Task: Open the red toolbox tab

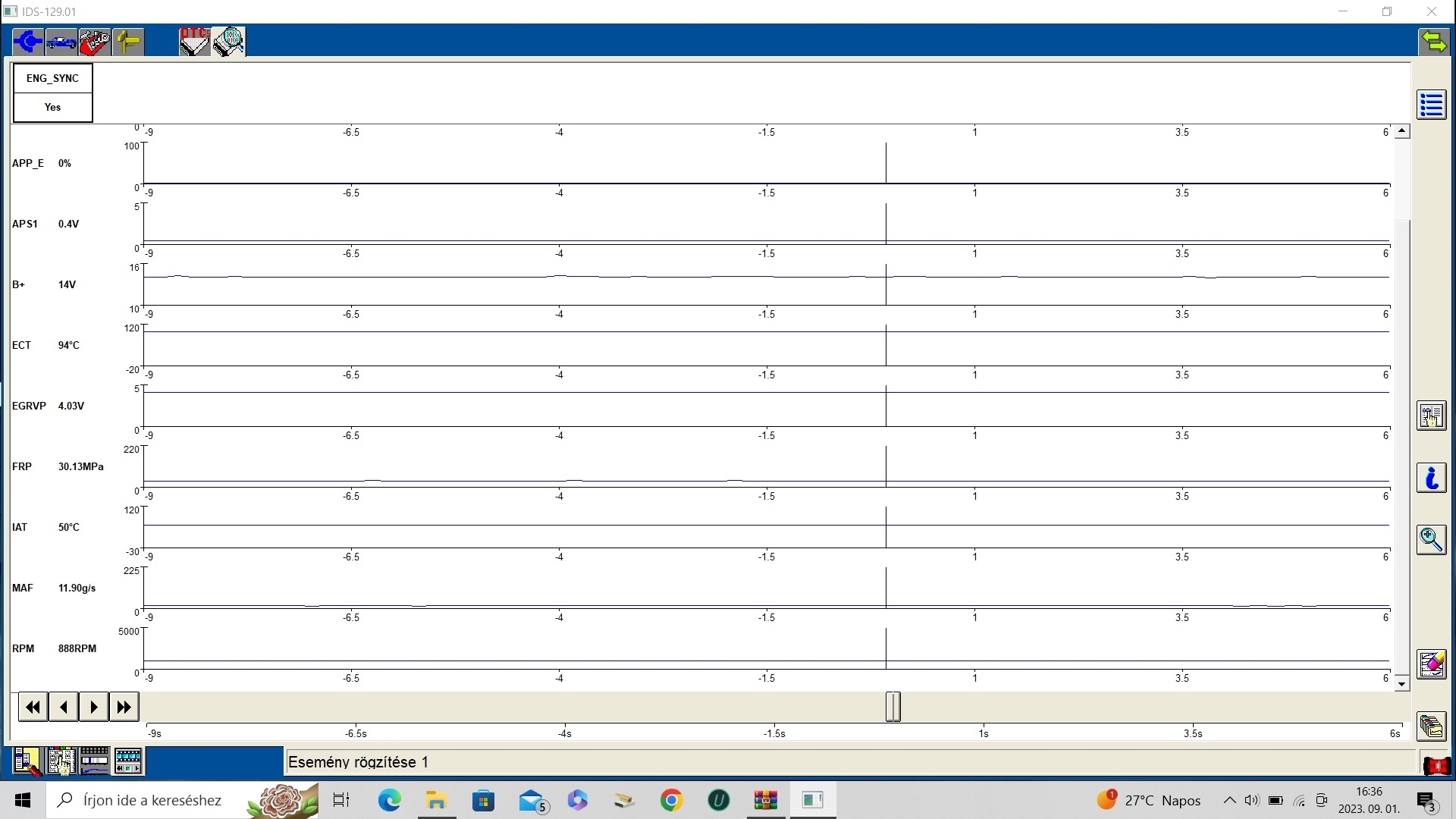Action: pos(95,41)
